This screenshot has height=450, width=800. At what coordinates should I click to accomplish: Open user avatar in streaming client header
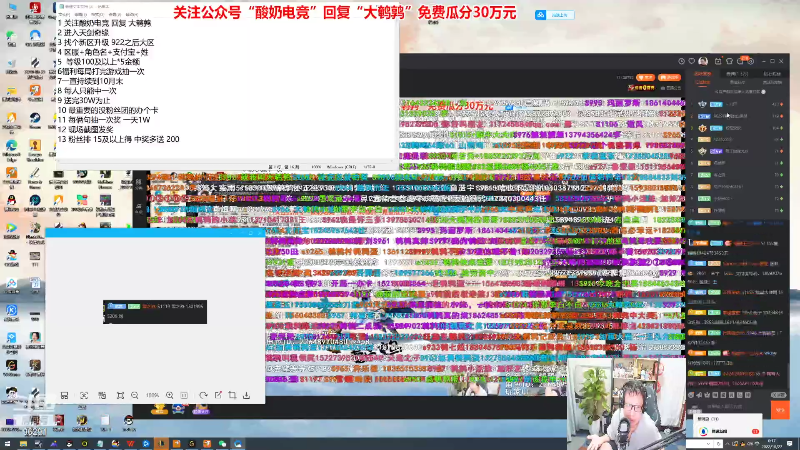703,61
